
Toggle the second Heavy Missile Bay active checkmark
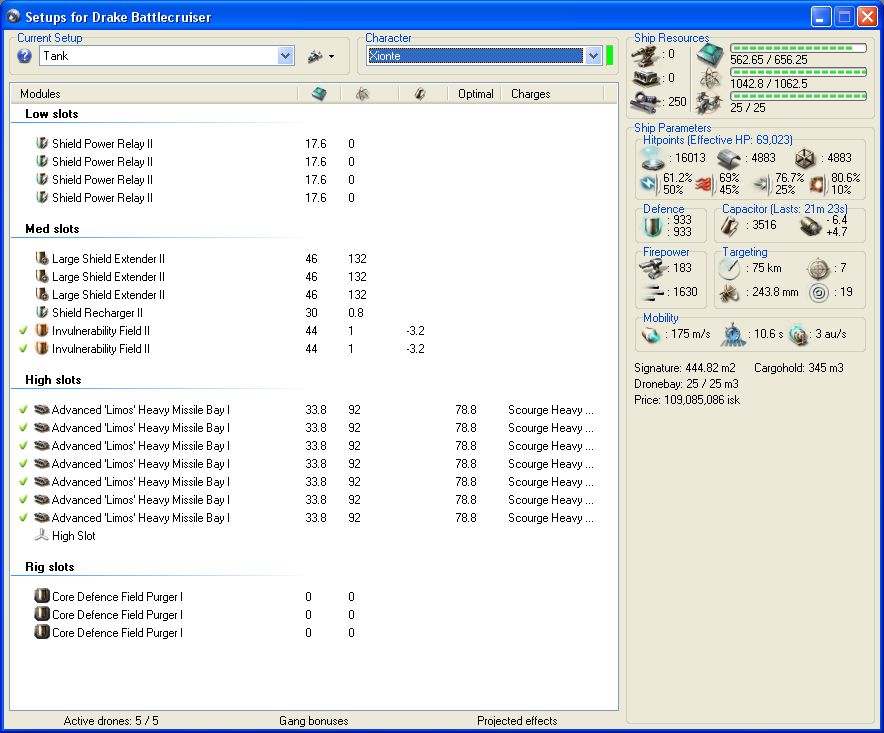pos(23,428)
